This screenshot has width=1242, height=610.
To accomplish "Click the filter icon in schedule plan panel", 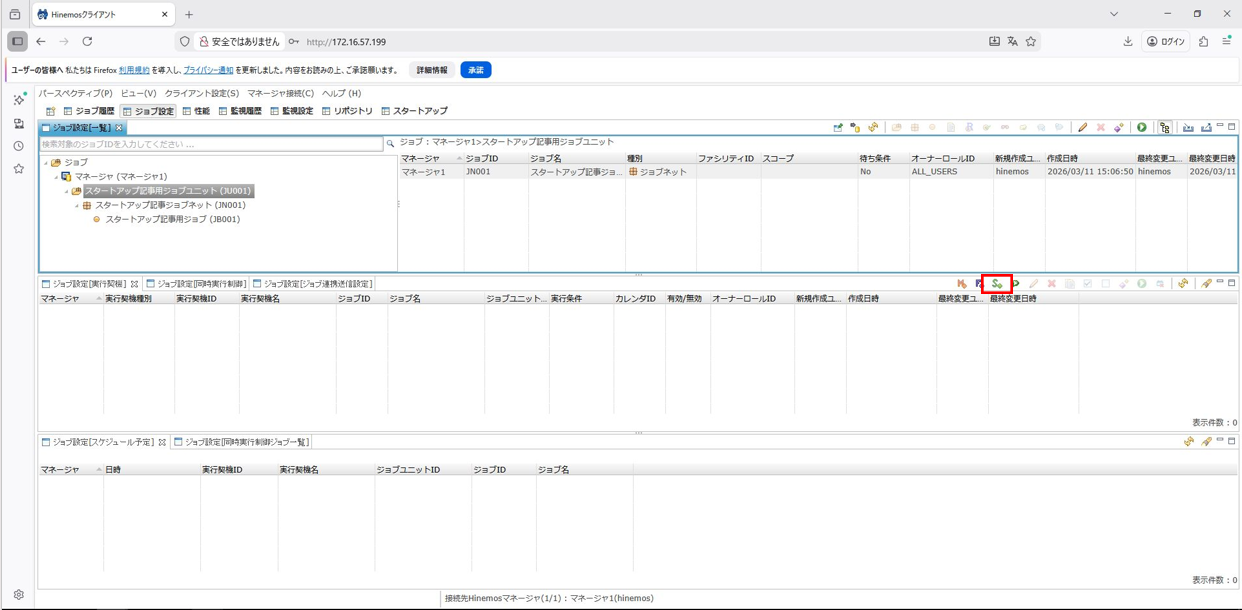I will pyautogui.click(x=1206, y=442).
